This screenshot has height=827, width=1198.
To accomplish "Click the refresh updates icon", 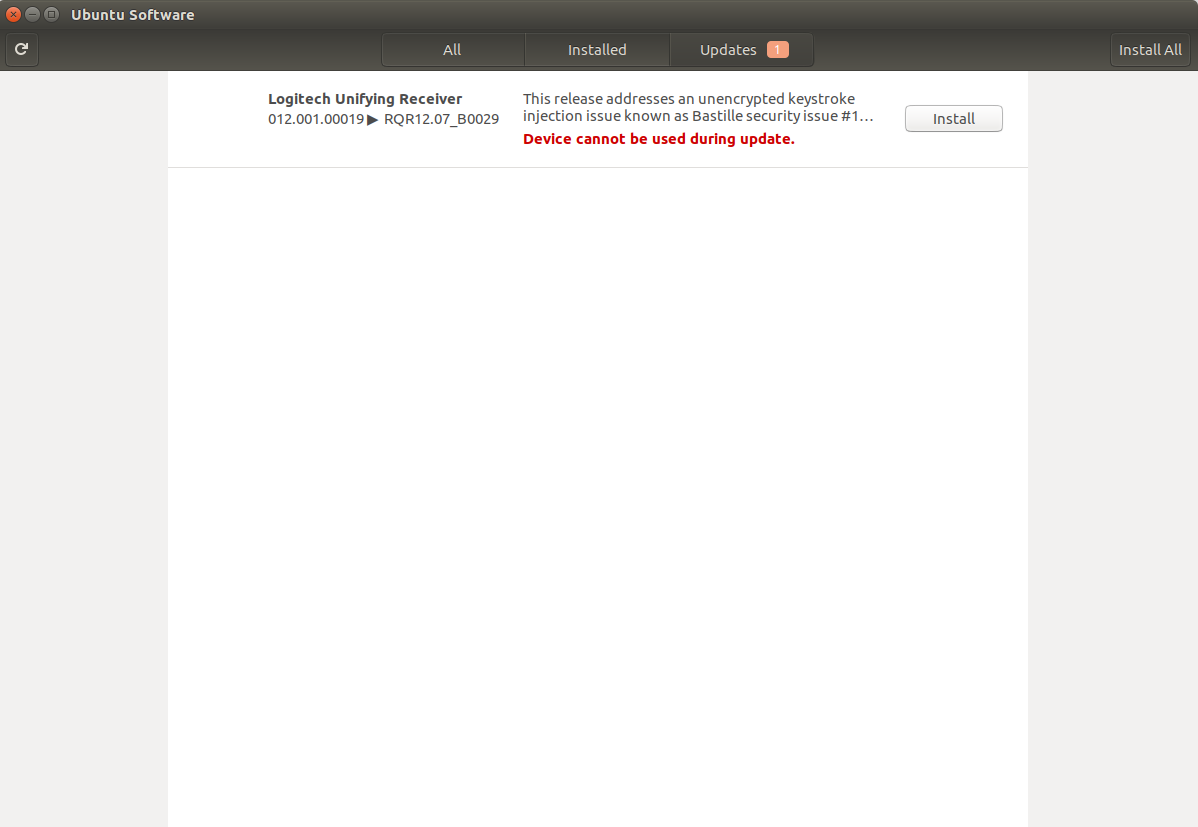I will pyautogui.click(x=21, y=50).
